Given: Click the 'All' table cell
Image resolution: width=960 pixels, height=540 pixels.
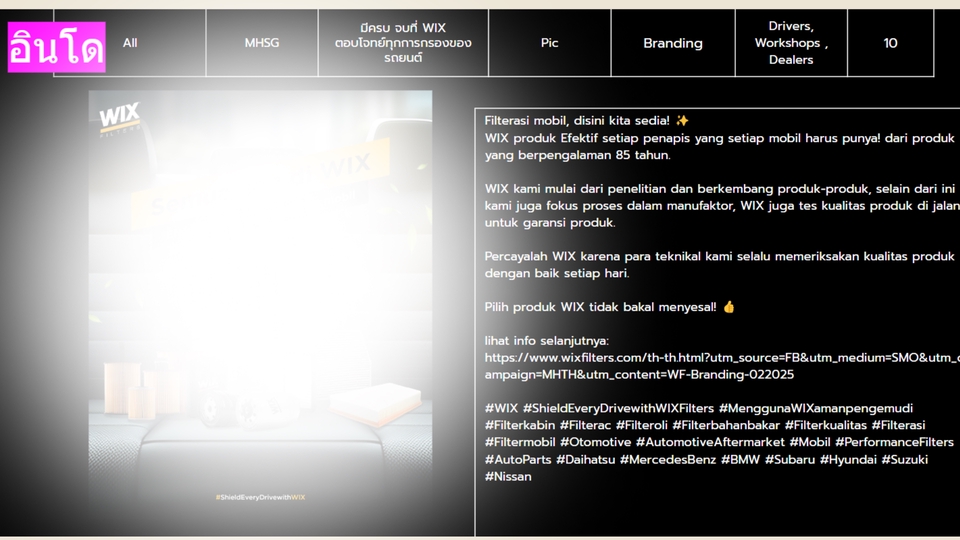Looking at the screenshot, I should pyautogui.click(x=130, y=43).
